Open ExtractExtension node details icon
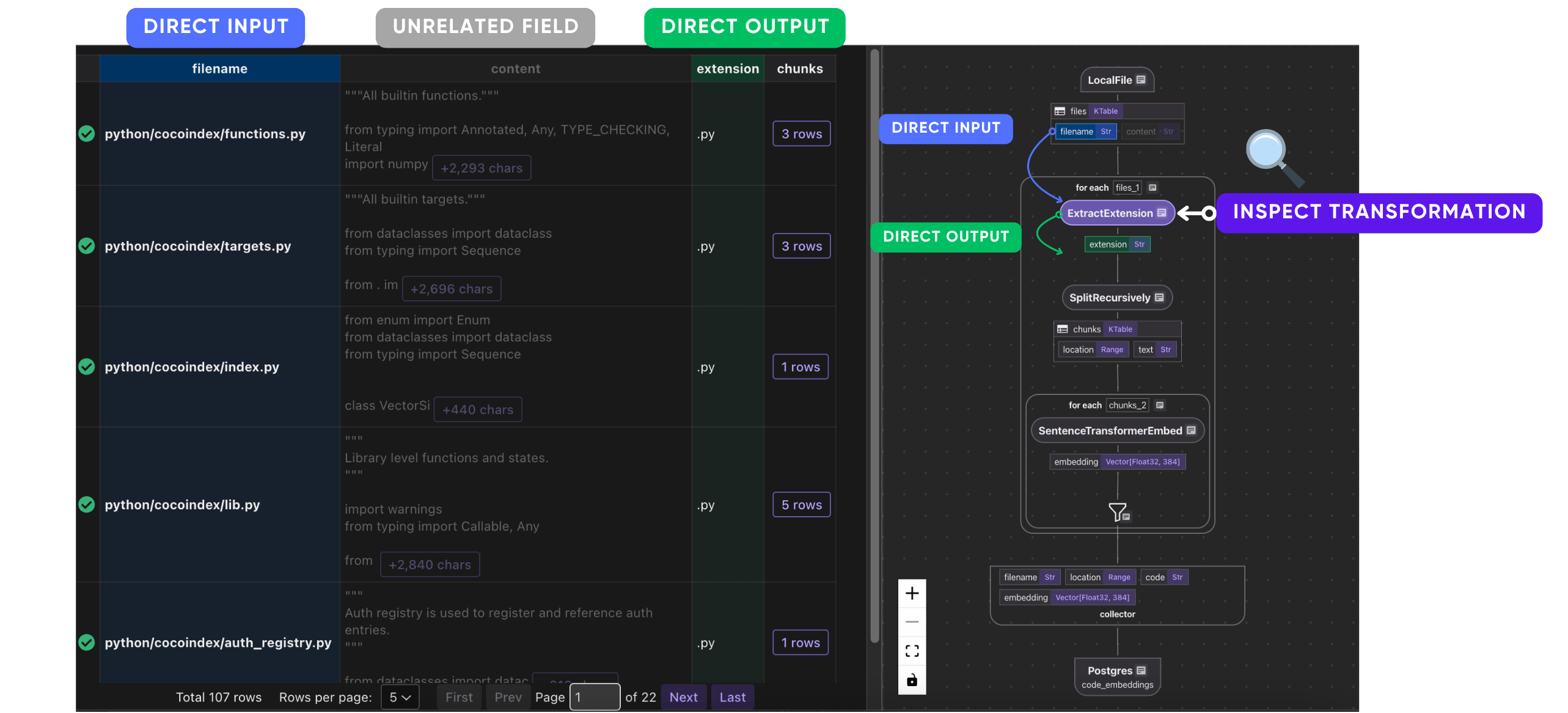 click(1161, 213)
